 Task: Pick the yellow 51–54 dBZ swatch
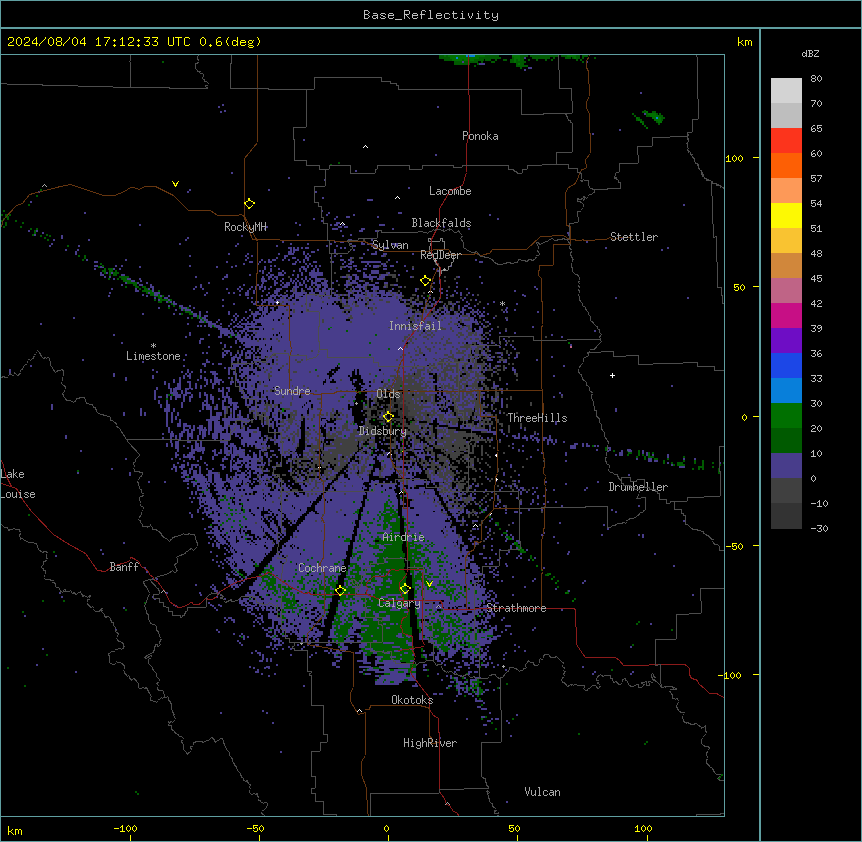[786, 215]
